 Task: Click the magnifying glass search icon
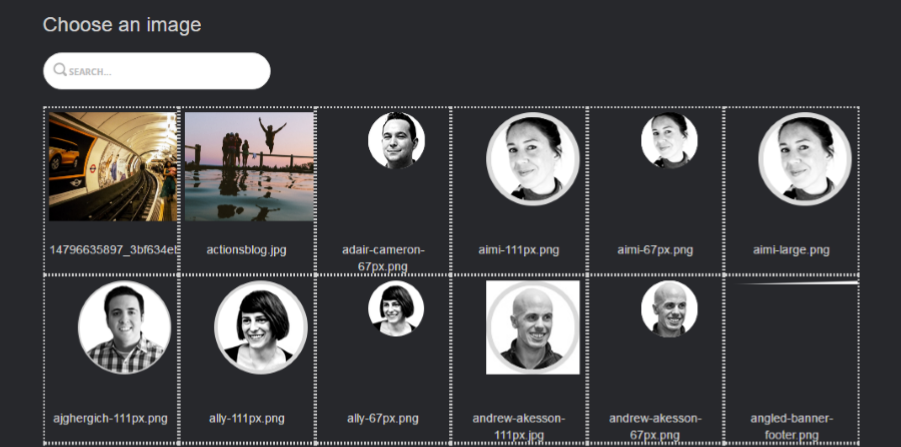point(60,70)
